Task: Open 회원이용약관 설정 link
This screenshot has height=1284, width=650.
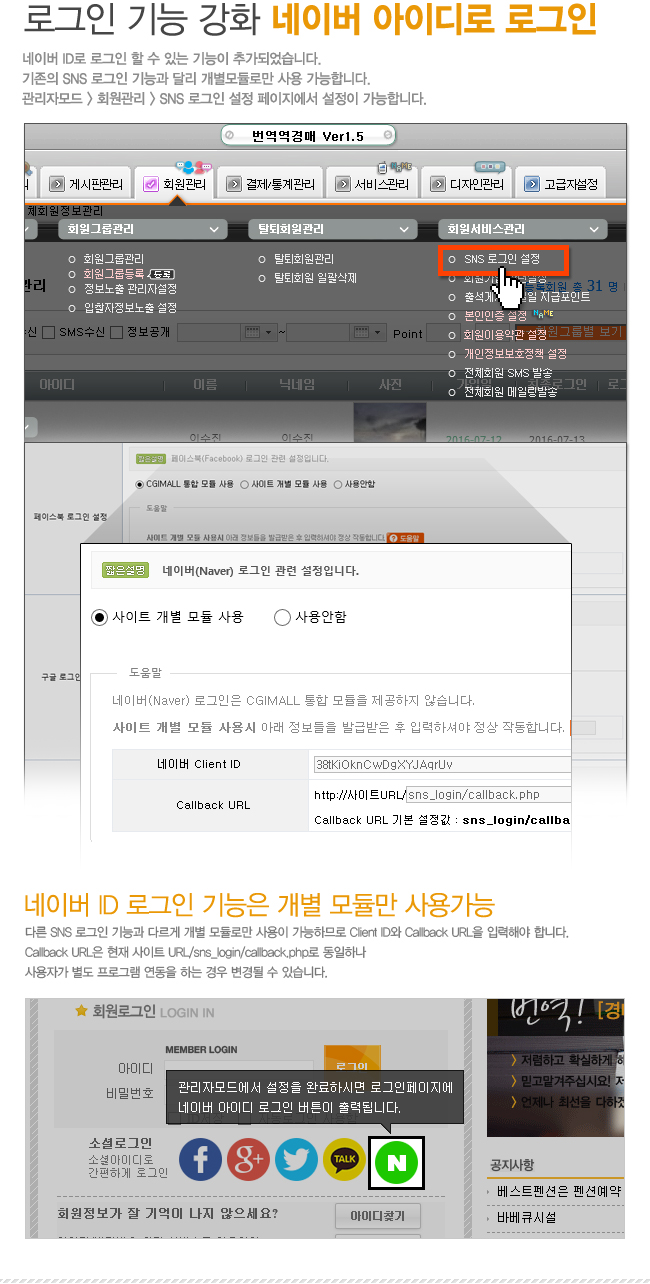Action: point(505,335)
